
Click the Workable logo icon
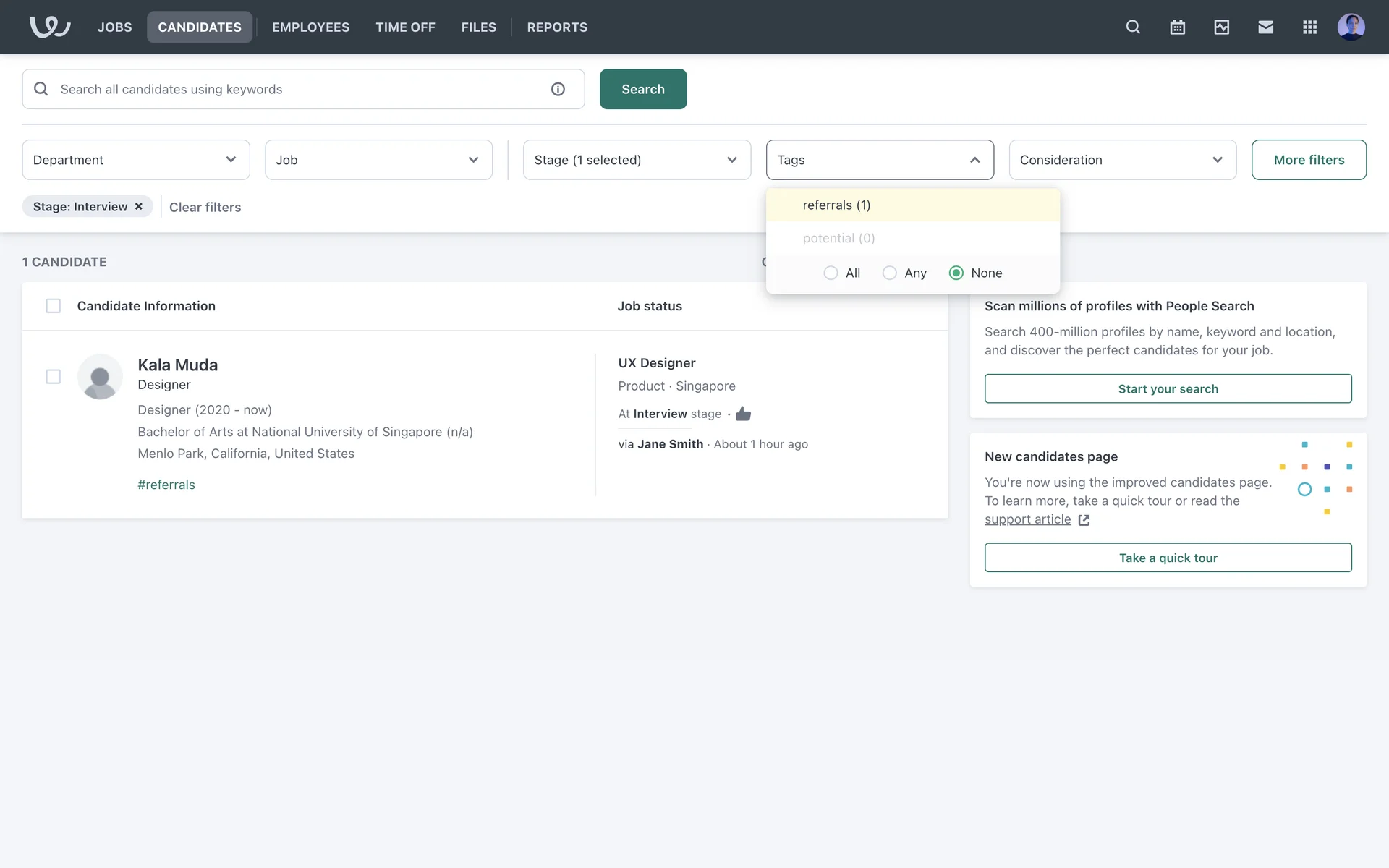(49, 27)
